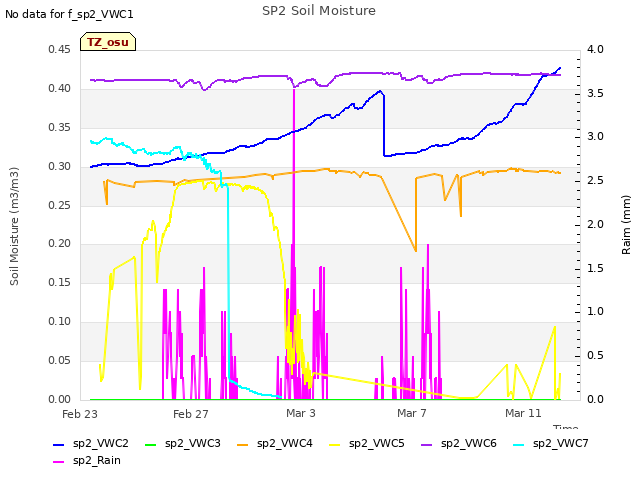Click the 2.5 right axis value
The image size is (640, 480).
pos(595,180)
